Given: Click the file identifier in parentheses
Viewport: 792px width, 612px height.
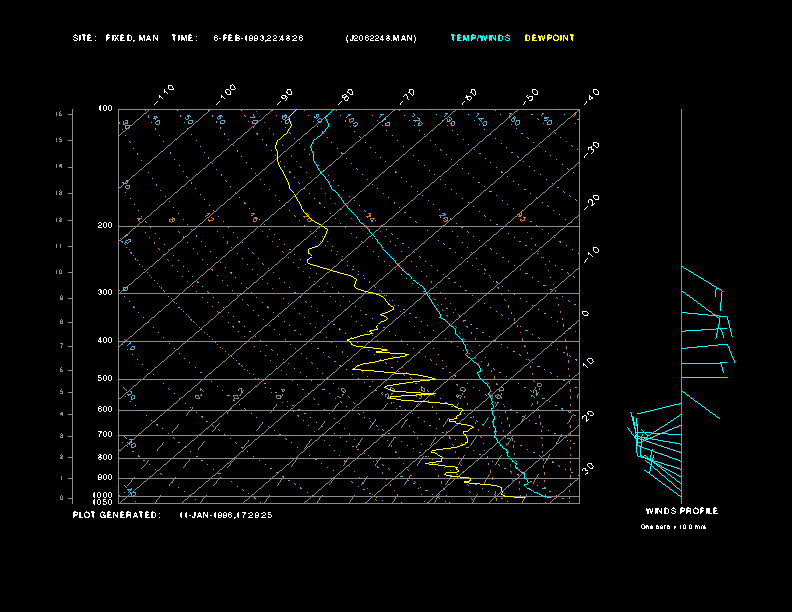Looking at the screenshot, I should point(381,38).
